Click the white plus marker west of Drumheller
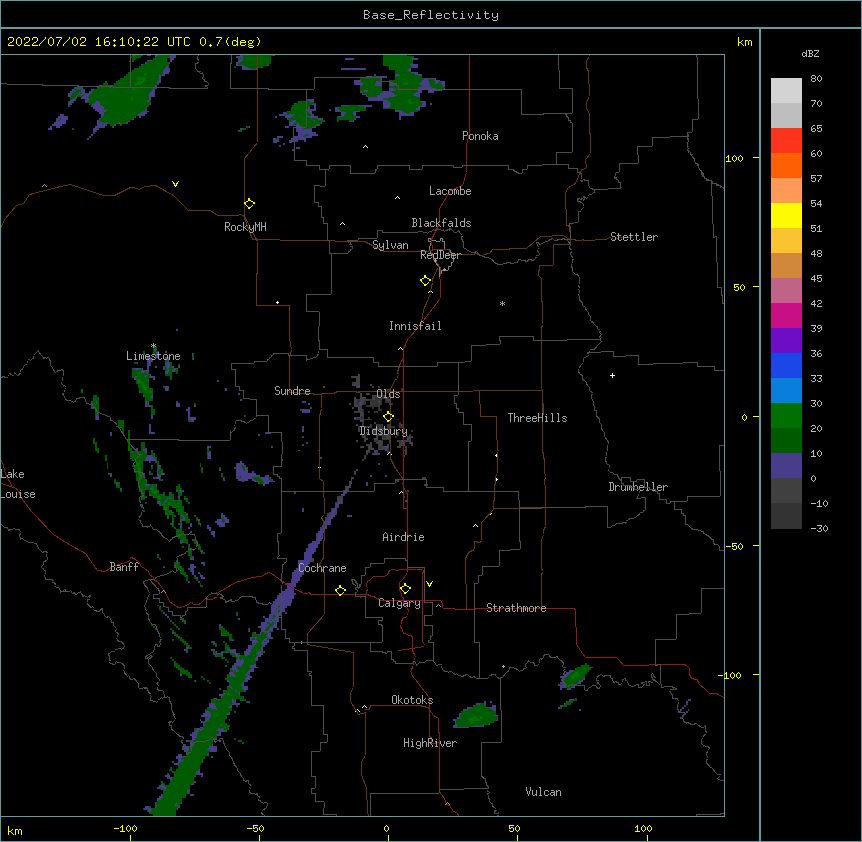862x842 pixels. [612, 375]
